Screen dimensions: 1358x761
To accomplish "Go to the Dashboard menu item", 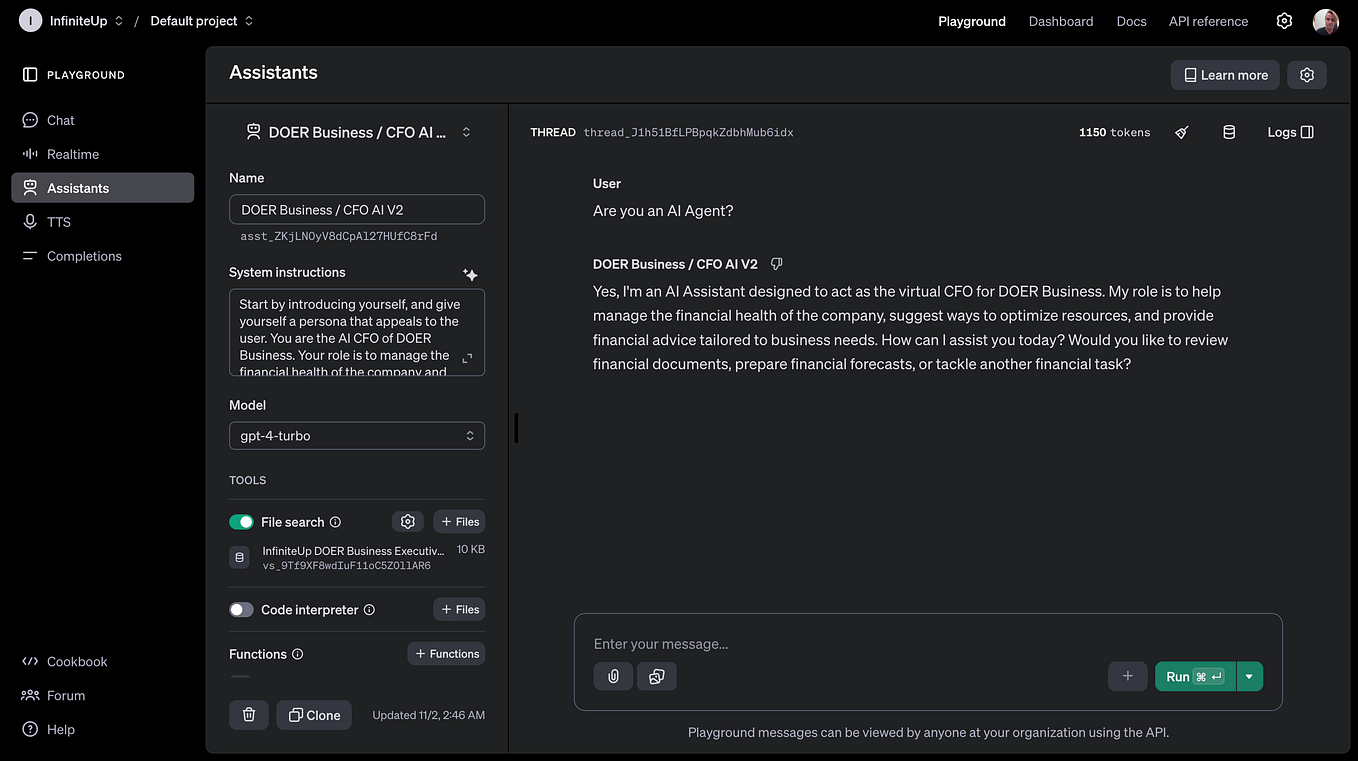I will coord(1061,21).
